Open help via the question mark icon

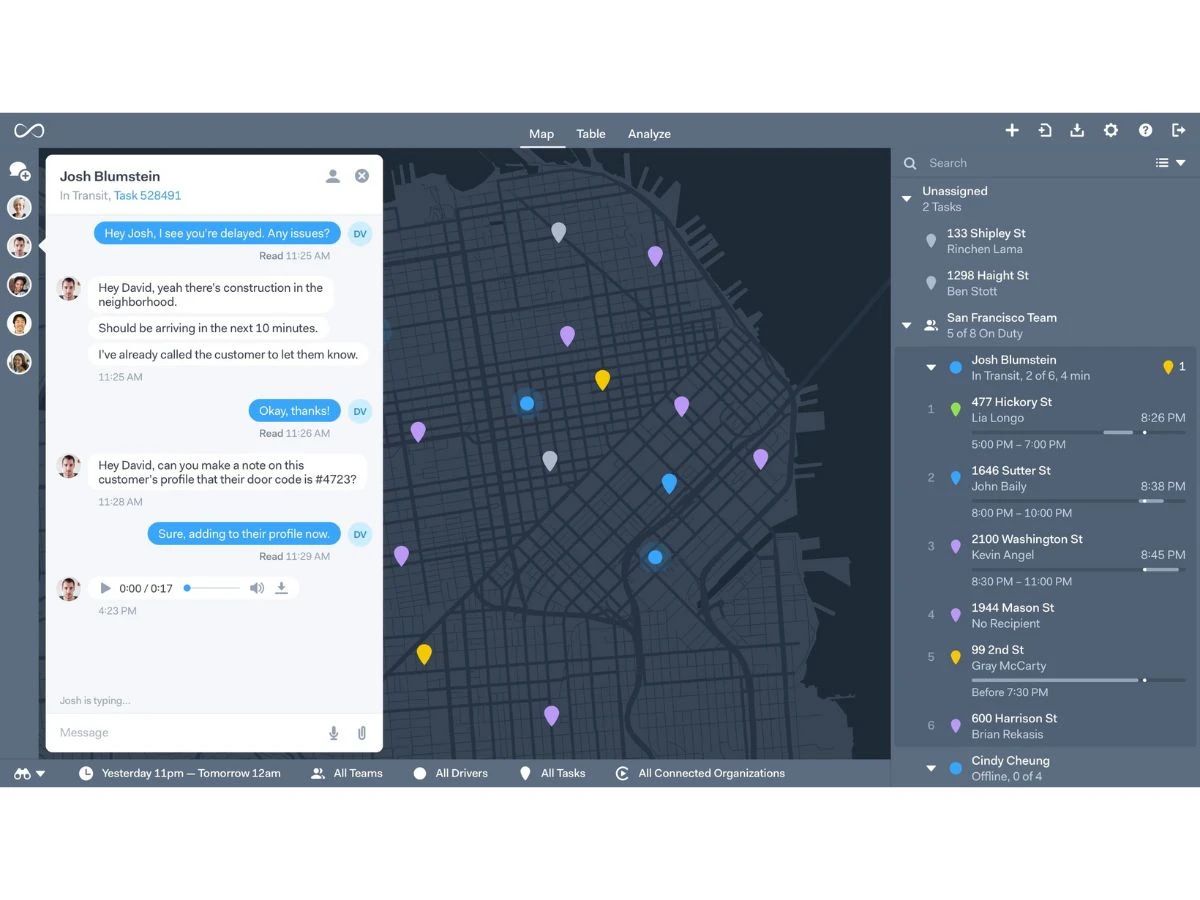click(1146, 130)
